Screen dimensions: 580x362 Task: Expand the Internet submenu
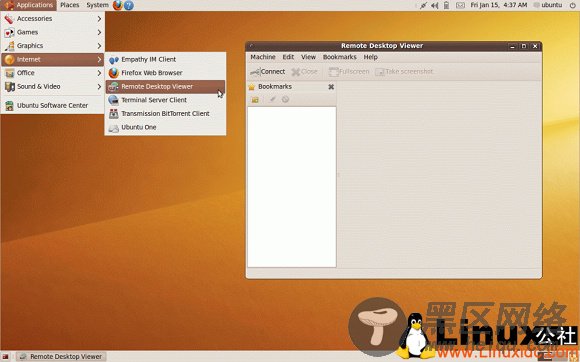(x=53, y=60)
